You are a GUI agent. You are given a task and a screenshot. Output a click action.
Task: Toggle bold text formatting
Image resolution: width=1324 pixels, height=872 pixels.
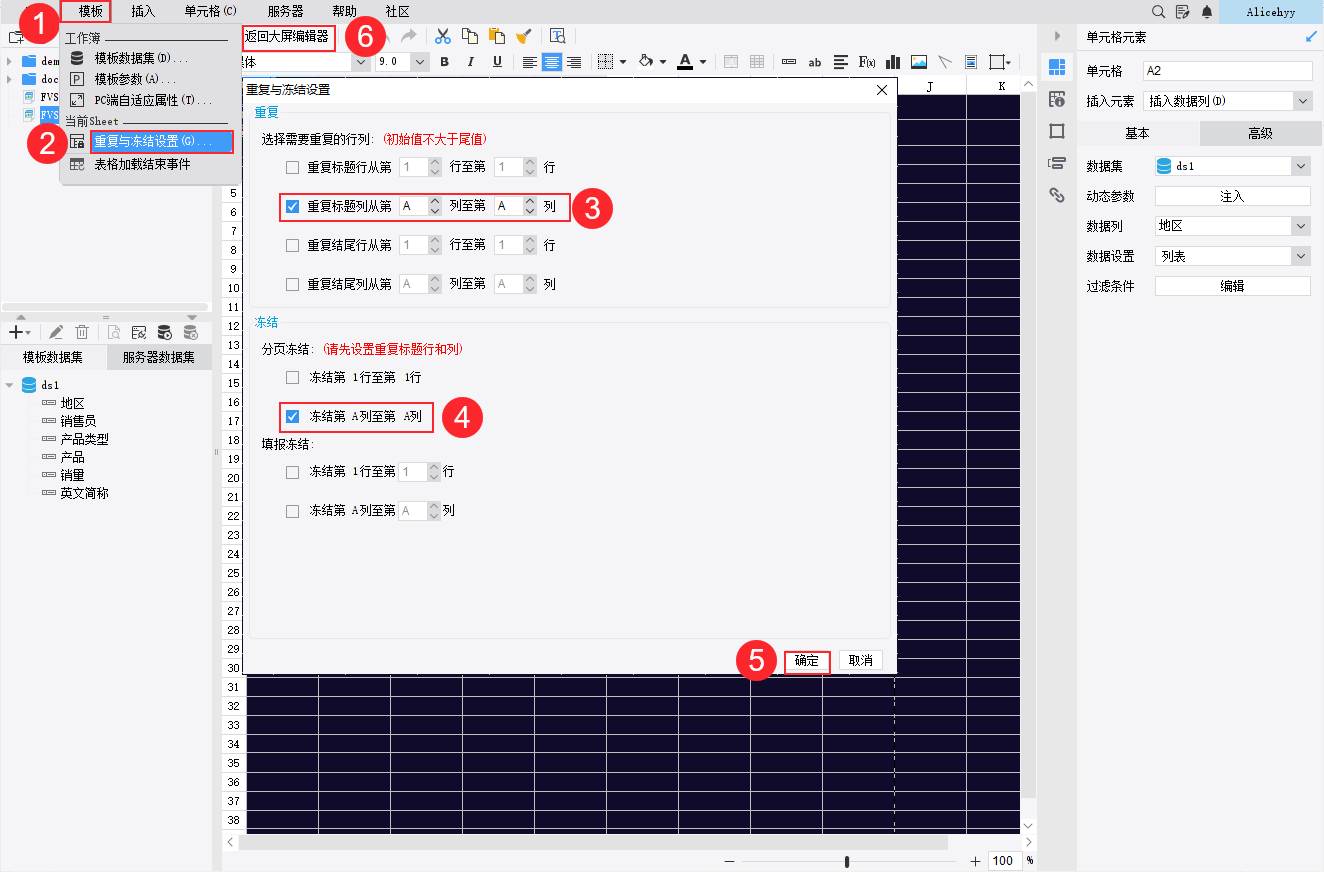pos(444,62)
